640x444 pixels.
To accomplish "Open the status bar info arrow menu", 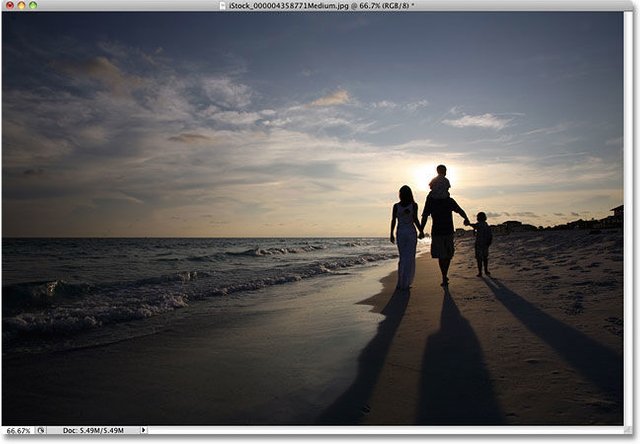I will (x=143, y=430).
